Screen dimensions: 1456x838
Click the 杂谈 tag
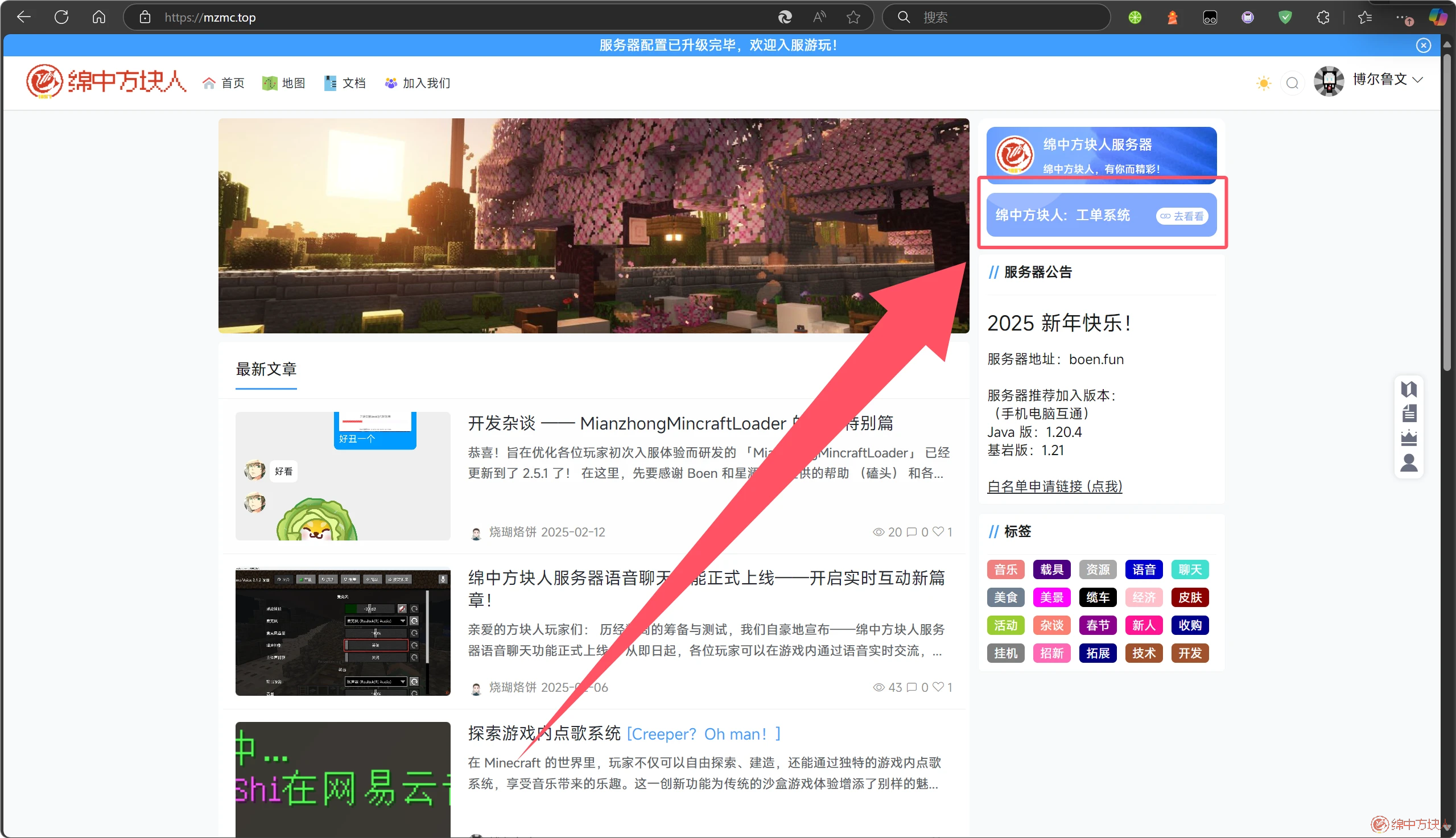tap(1051, 625)
